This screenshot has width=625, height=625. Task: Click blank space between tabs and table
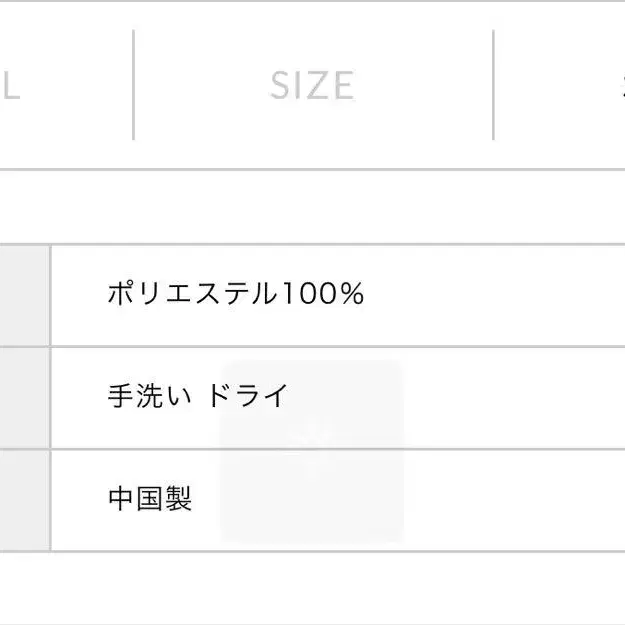point(312,206)
